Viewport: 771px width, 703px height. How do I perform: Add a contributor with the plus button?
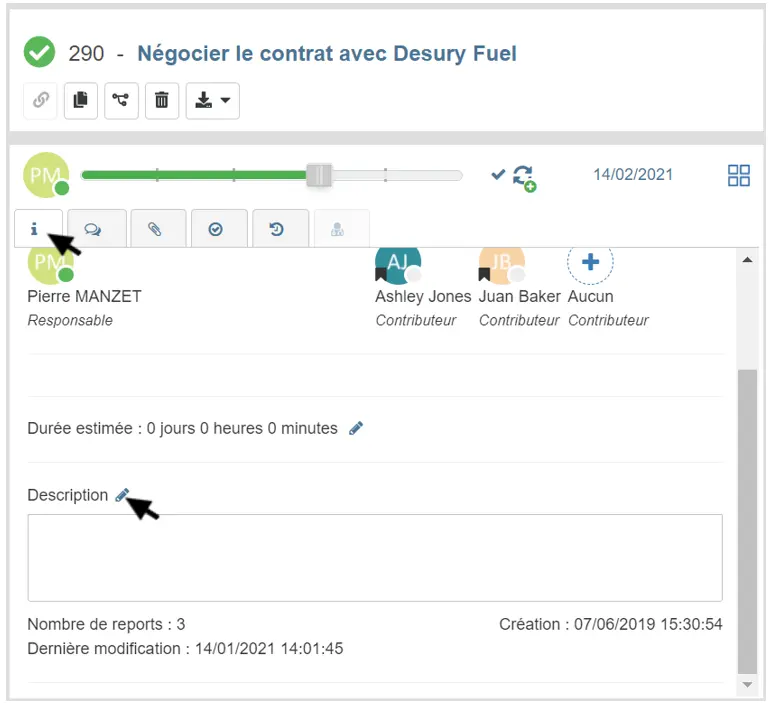590,263
